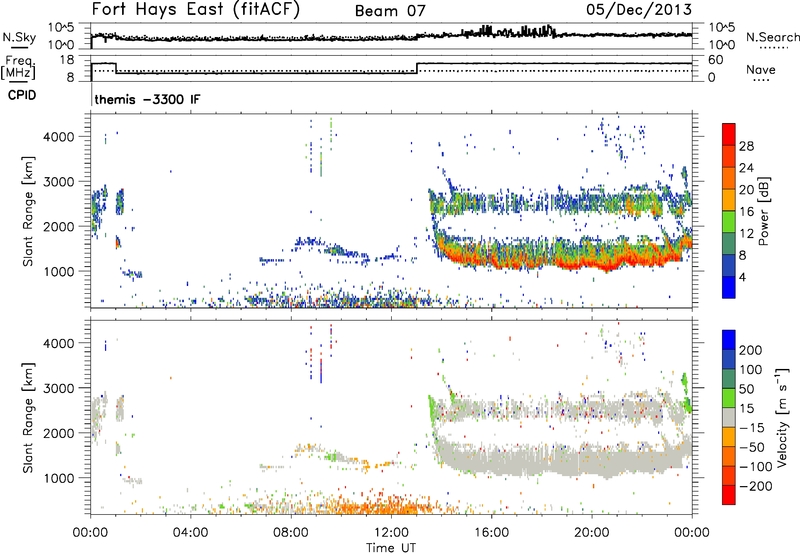Click the '18' frequency axis value
This screenshot has width=800, height=554.
[x=67, y=60]
